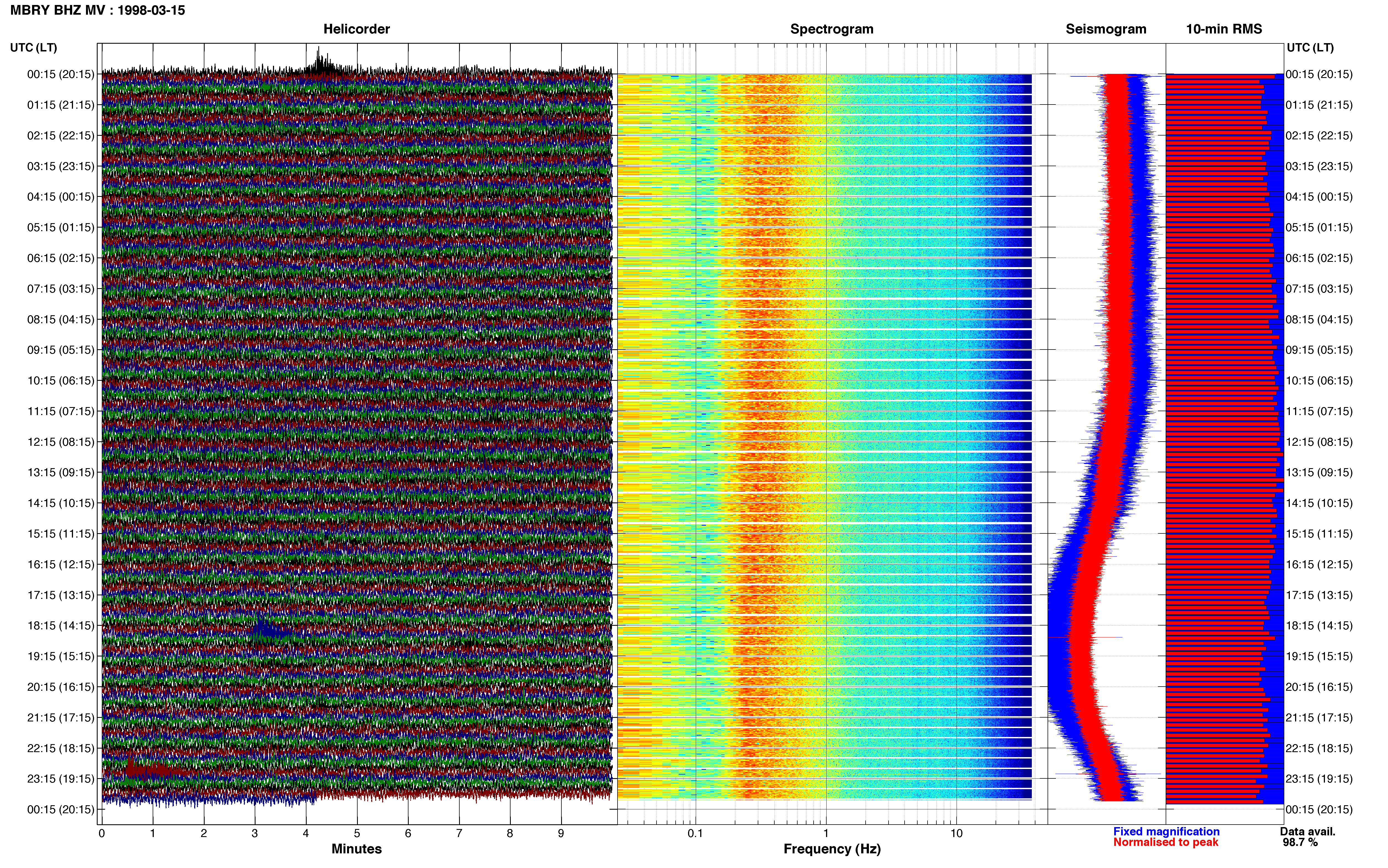Click the left '07:15 (03:15)' time label

tap(60, 289)
